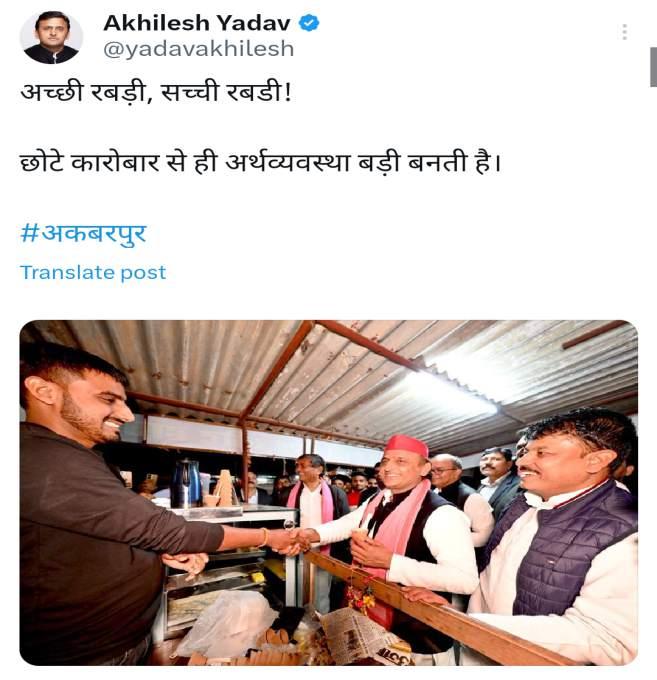Image resolution: width=657 pixels, height=680 pixels.
Task: Click the first line of the post about रबड़ी
Action: coord(157,93)
